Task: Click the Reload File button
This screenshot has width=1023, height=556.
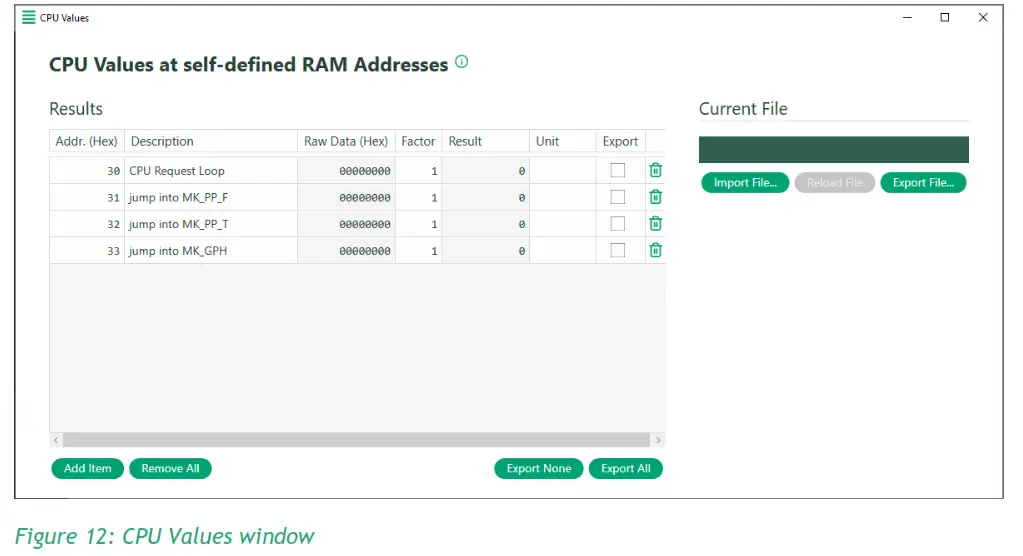Action: pyautogui.click(x=834, y=183)
